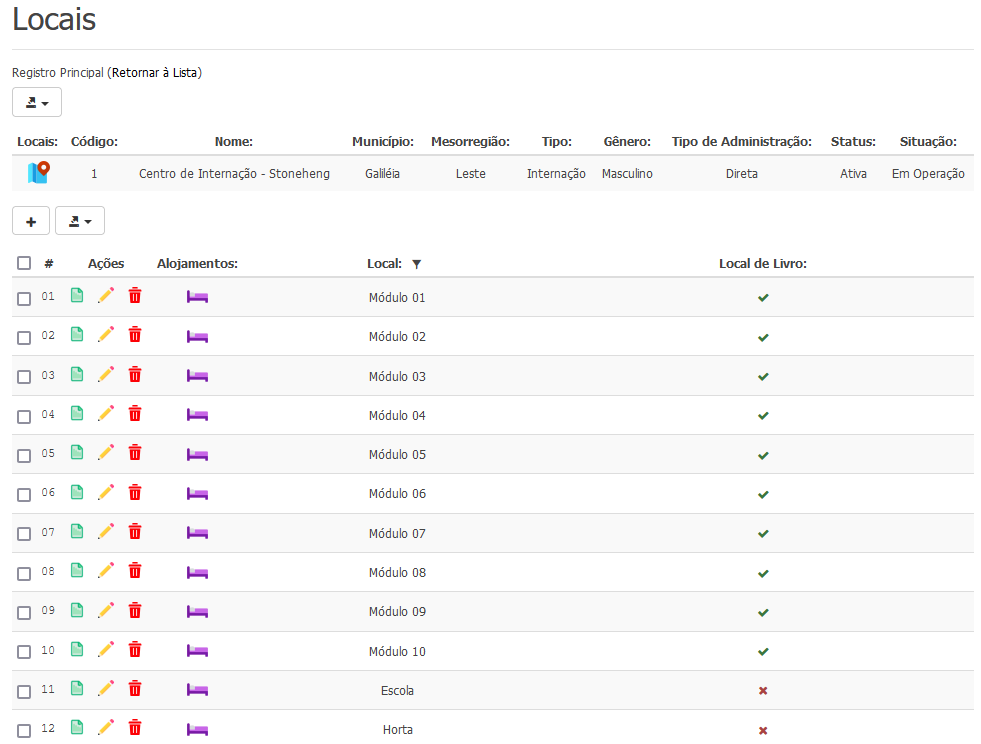Open the Local column filter funnel

[x=417, y=264]
